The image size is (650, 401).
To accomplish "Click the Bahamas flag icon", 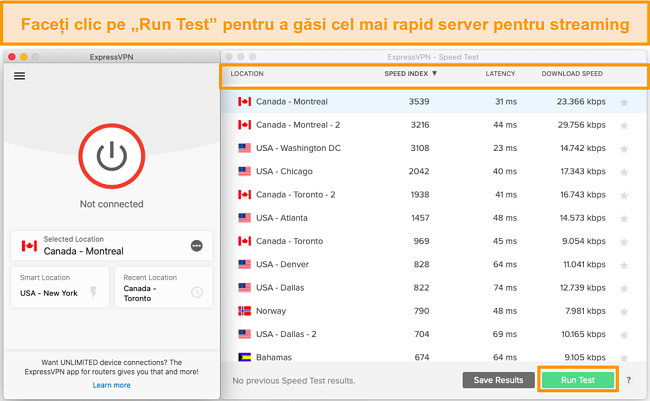I will click(x=245, y=357).
